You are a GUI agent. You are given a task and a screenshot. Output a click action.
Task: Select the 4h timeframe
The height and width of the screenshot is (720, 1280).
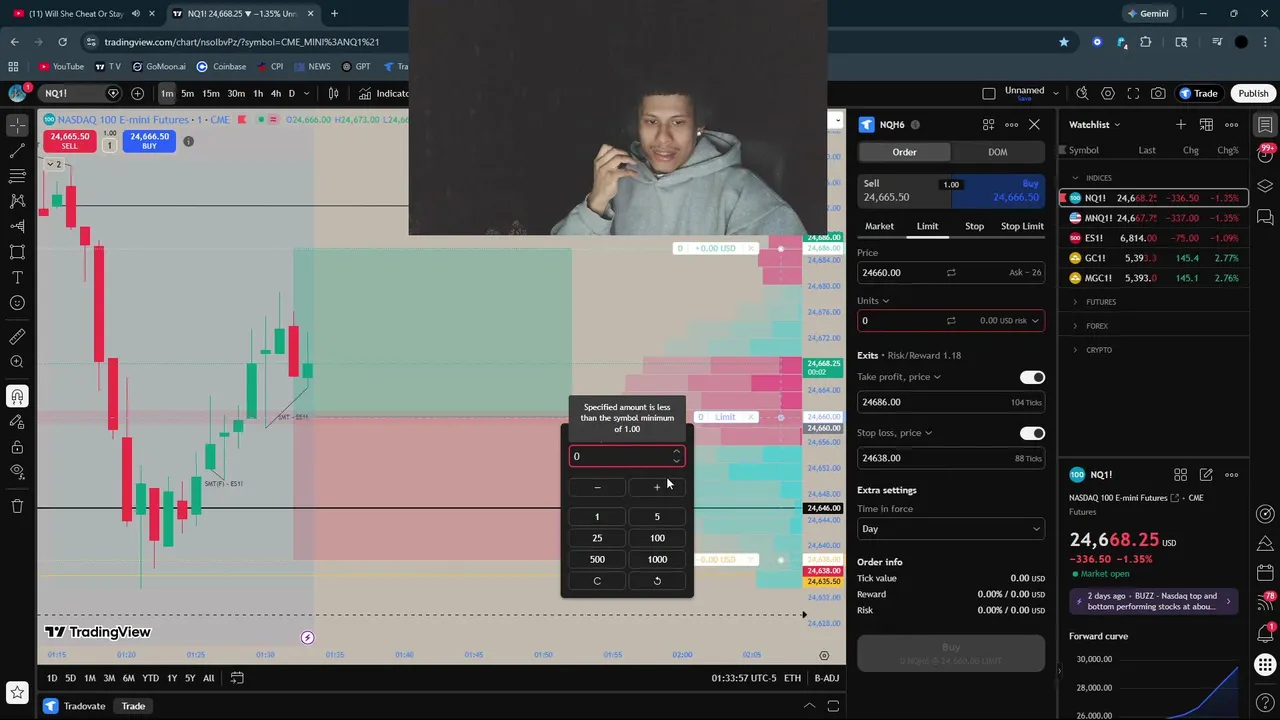(275, 93)
